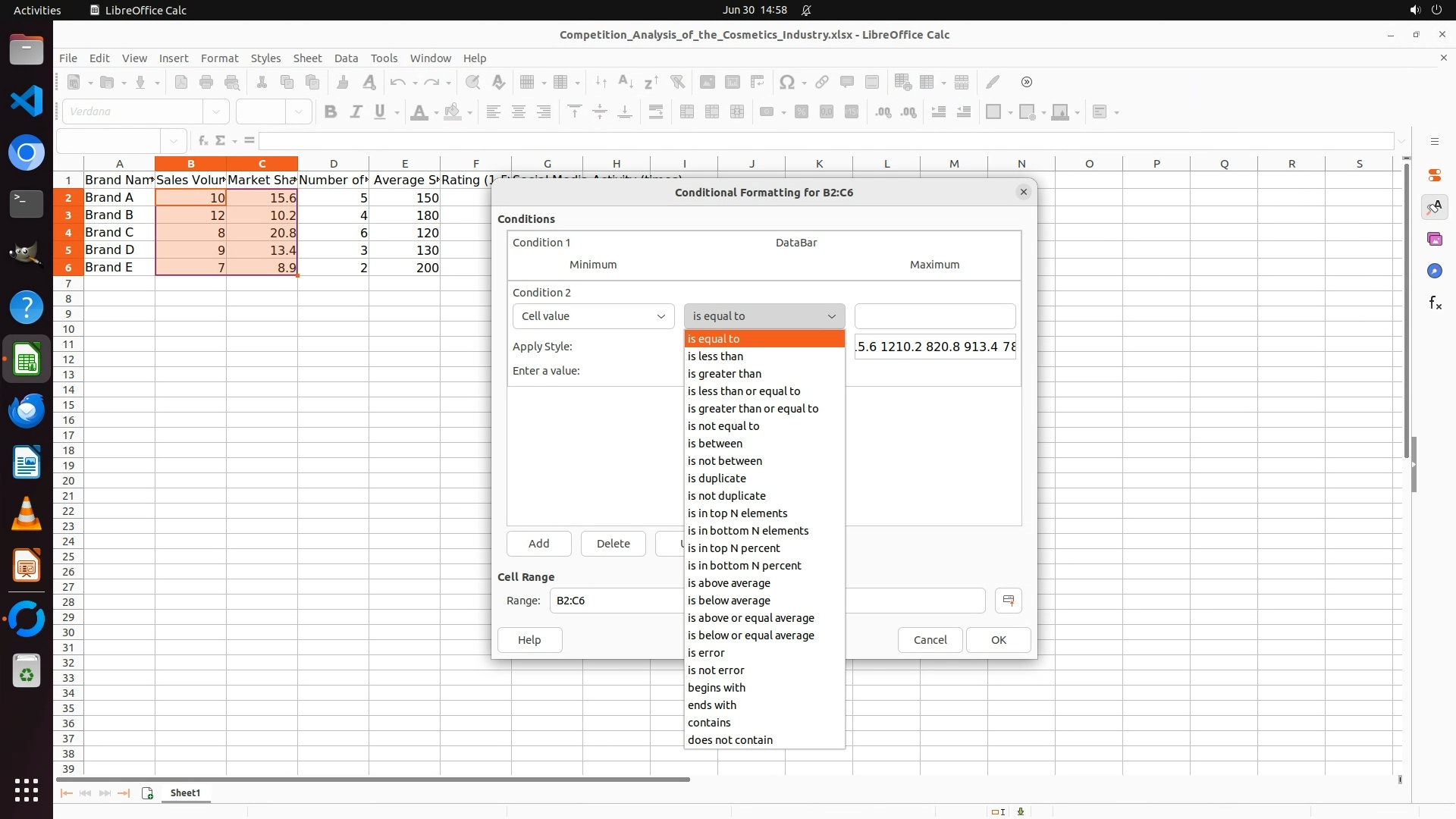Image resolution: width=1456 pixels, height=819 pixels.
Task: Click the shrink range icon beside Range field
Action: [1008, 601]
